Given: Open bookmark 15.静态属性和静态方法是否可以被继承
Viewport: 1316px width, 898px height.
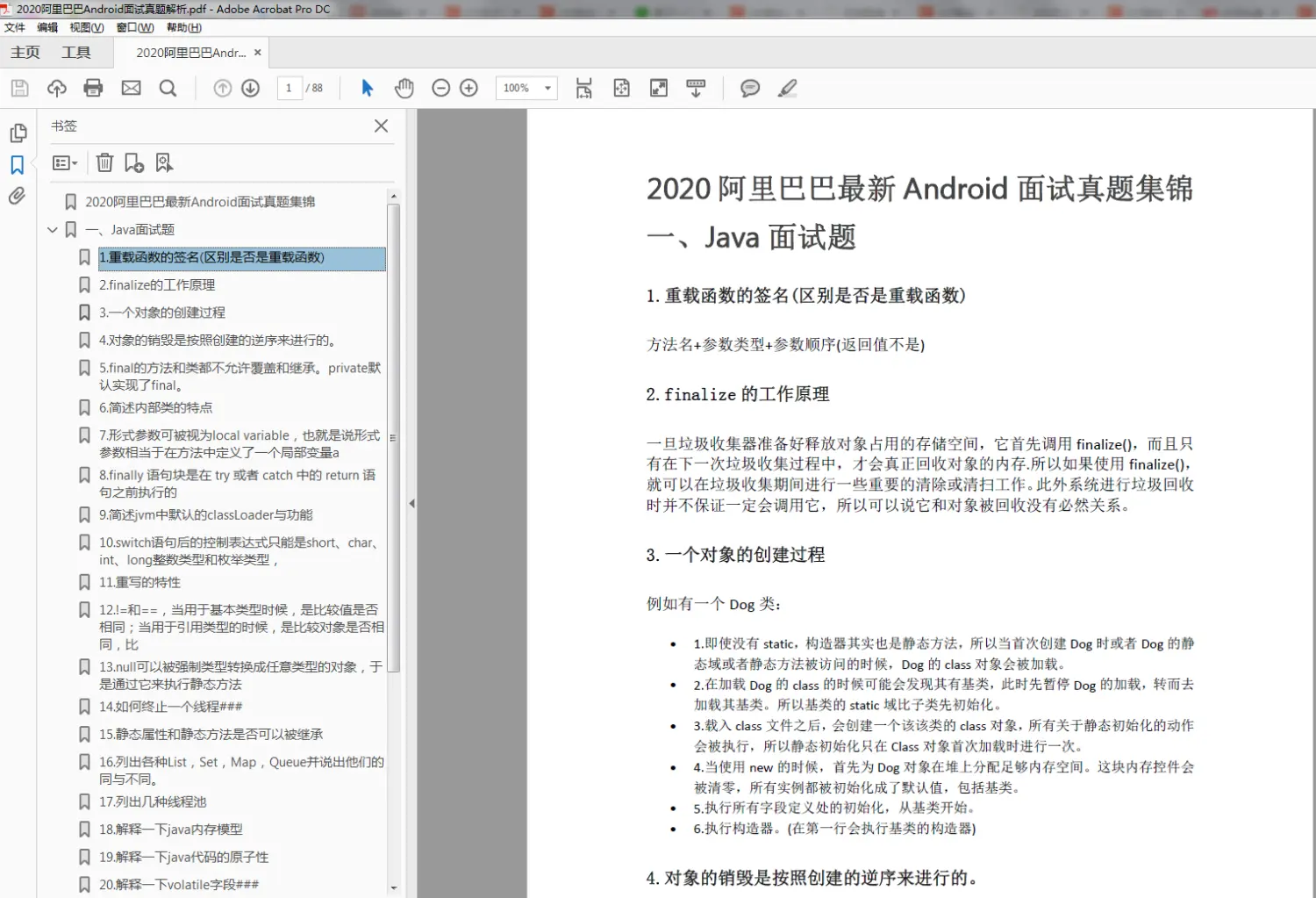Looking at the screenshot, I should tap(211, 735).
